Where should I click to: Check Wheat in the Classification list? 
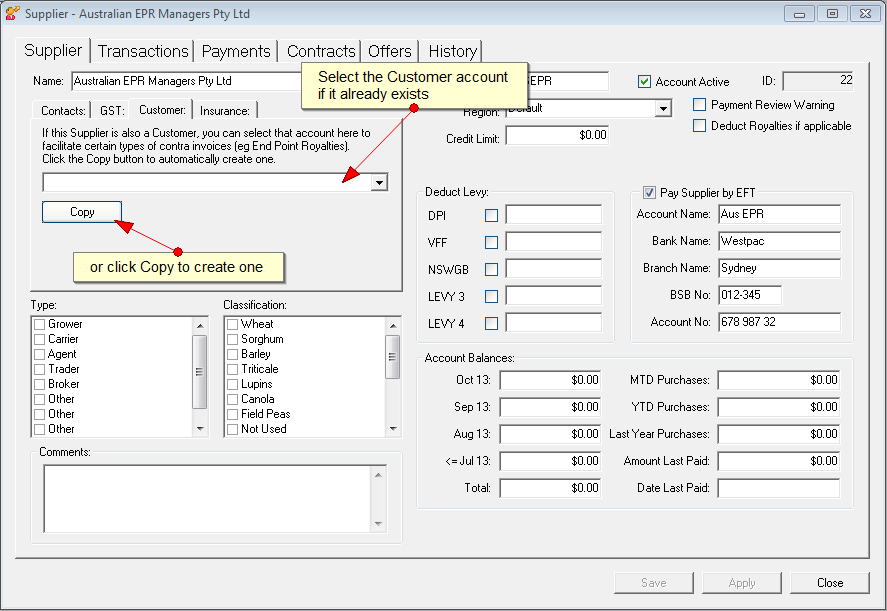click(233, 324)
